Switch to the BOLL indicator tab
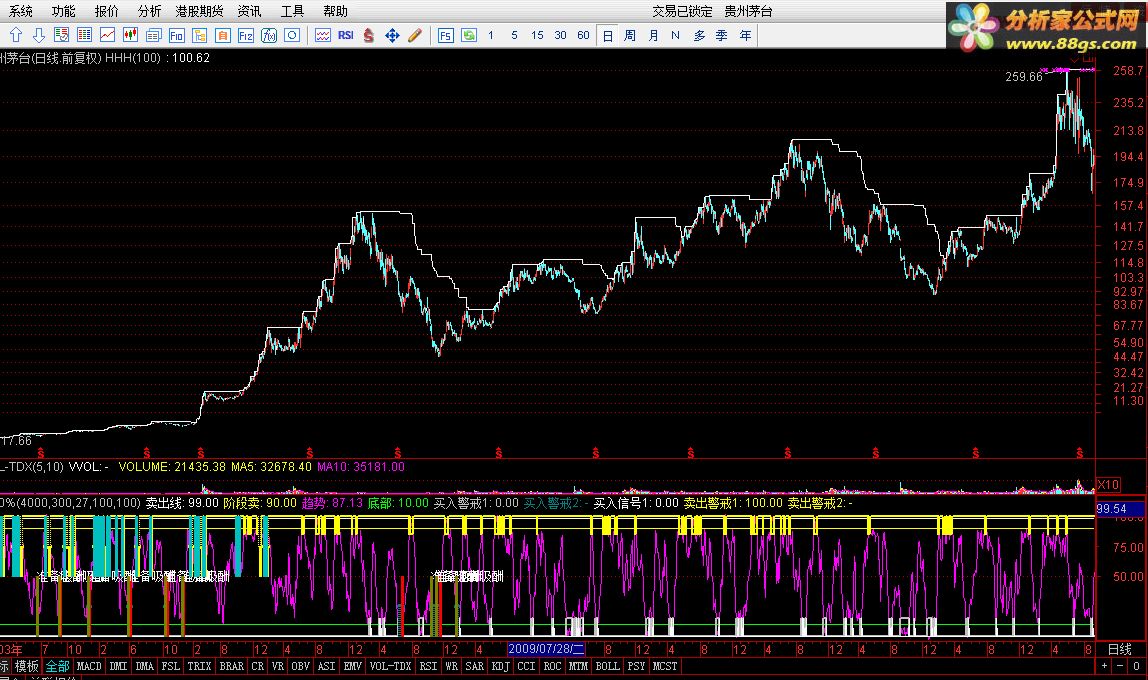 pos(607,666)
